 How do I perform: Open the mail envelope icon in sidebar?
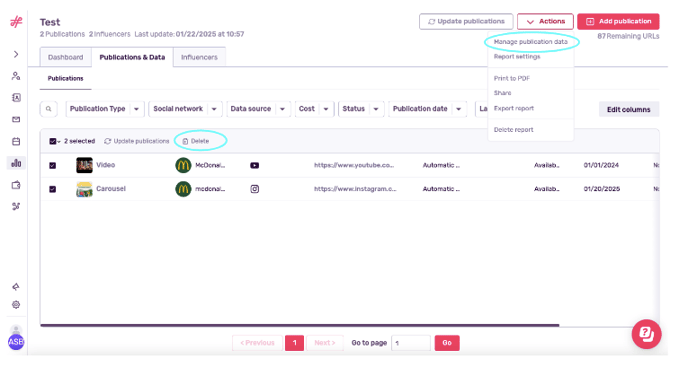pos(16,119)
